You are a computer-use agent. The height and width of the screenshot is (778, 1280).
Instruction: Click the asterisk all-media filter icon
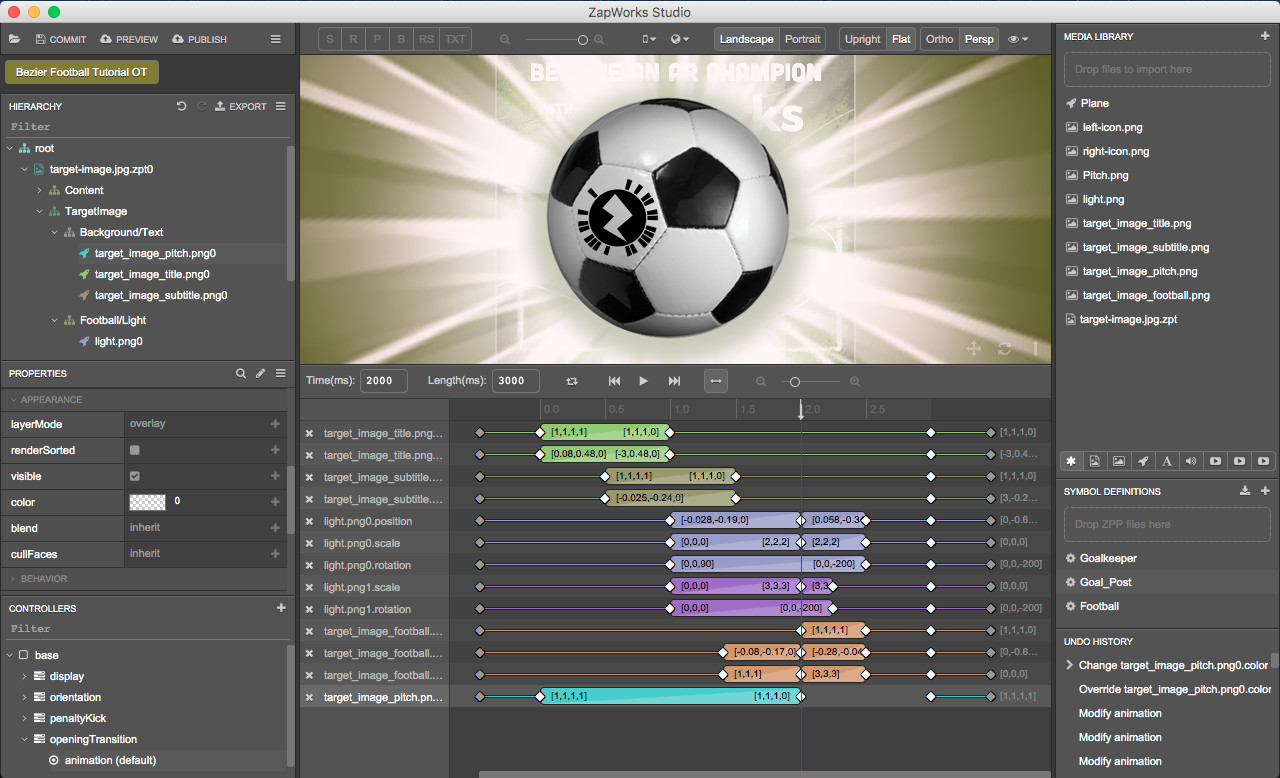1070,461
